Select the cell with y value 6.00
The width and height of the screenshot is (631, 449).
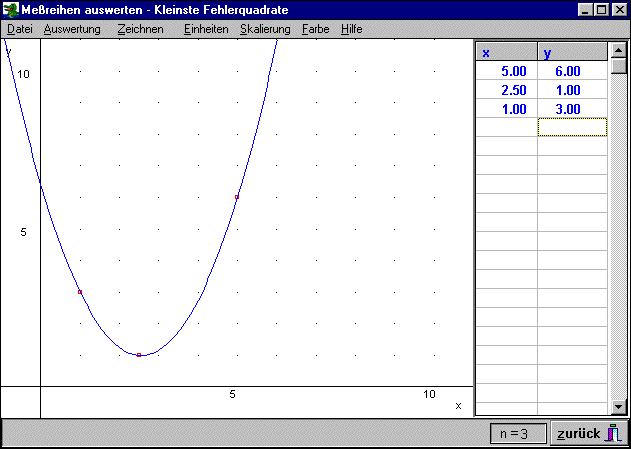tap(572, 71)
